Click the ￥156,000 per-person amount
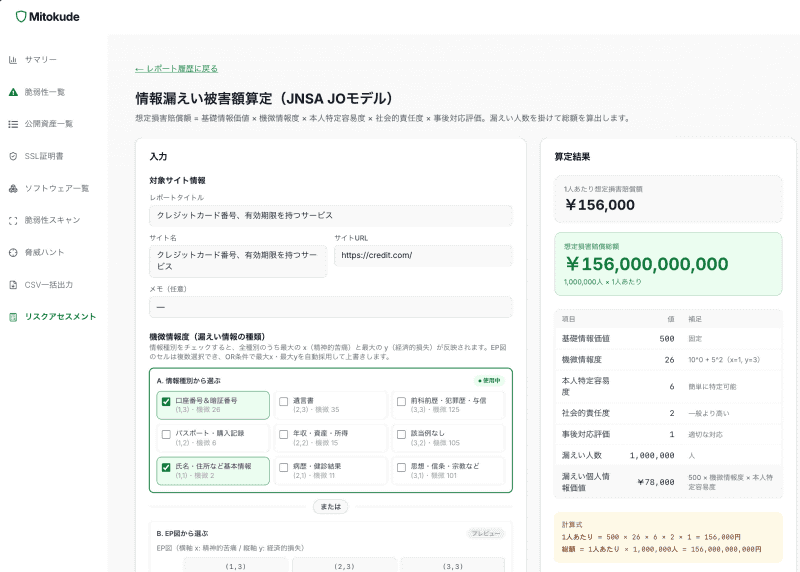This screenshot has height=572, width=800. pos(599,205)
